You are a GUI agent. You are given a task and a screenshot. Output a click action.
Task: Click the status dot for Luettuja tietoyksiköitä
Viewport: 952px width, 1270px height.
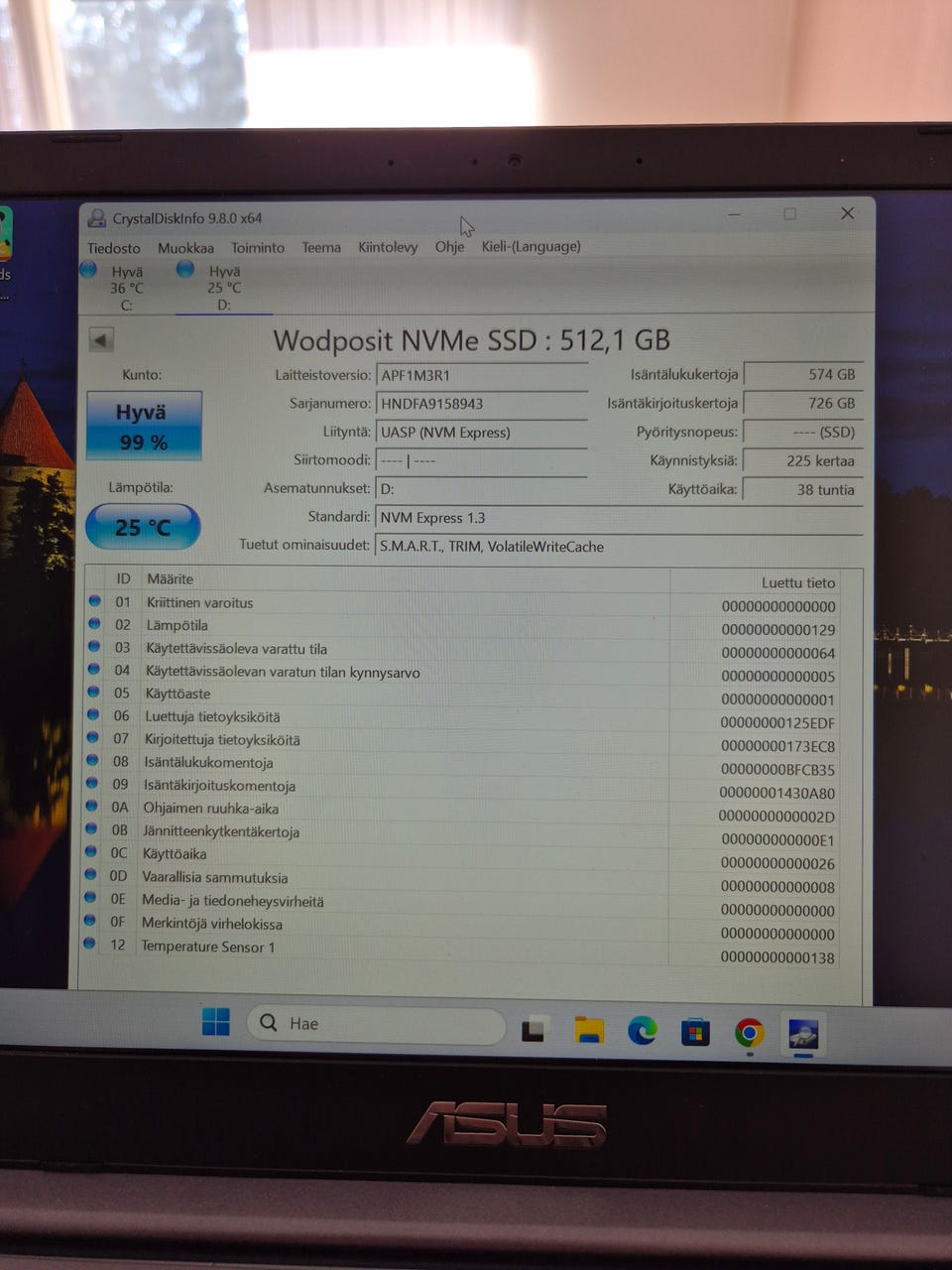tap(93, 714)
